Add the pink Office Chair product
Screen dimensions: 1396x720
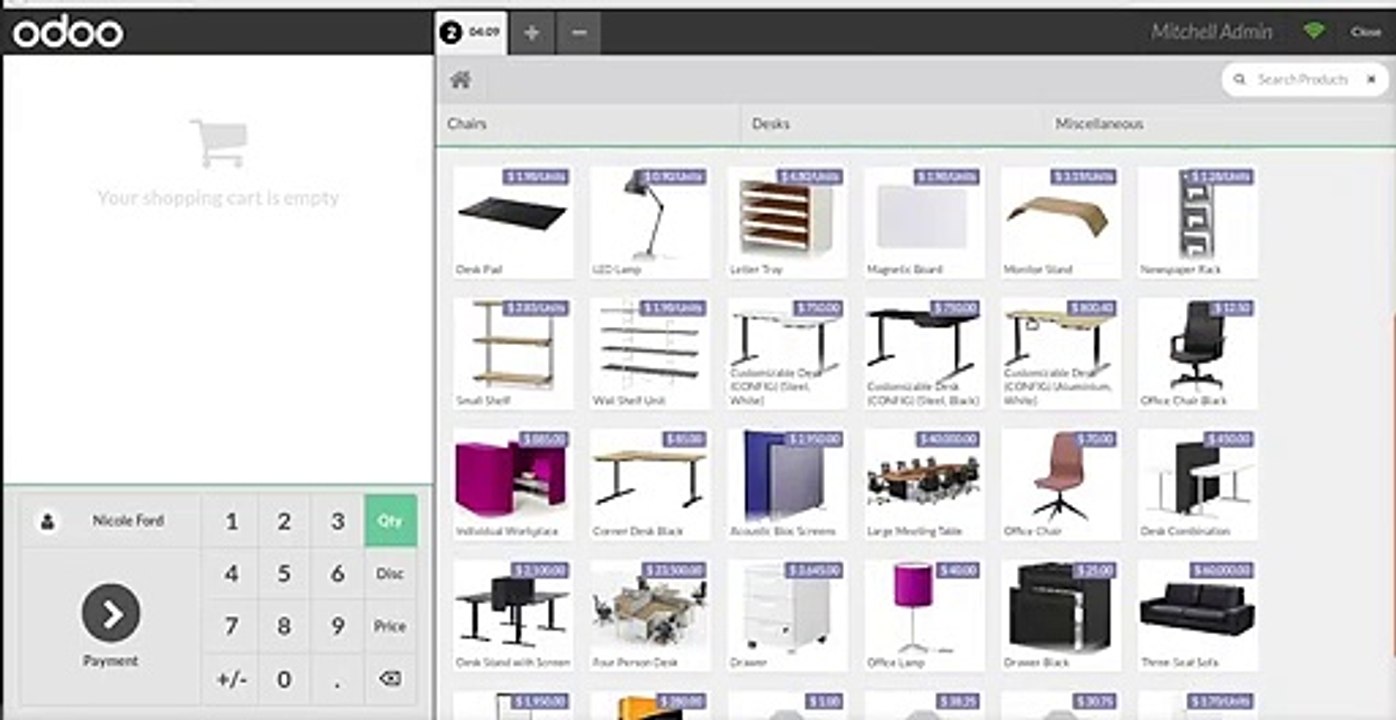pos(1061,484)
